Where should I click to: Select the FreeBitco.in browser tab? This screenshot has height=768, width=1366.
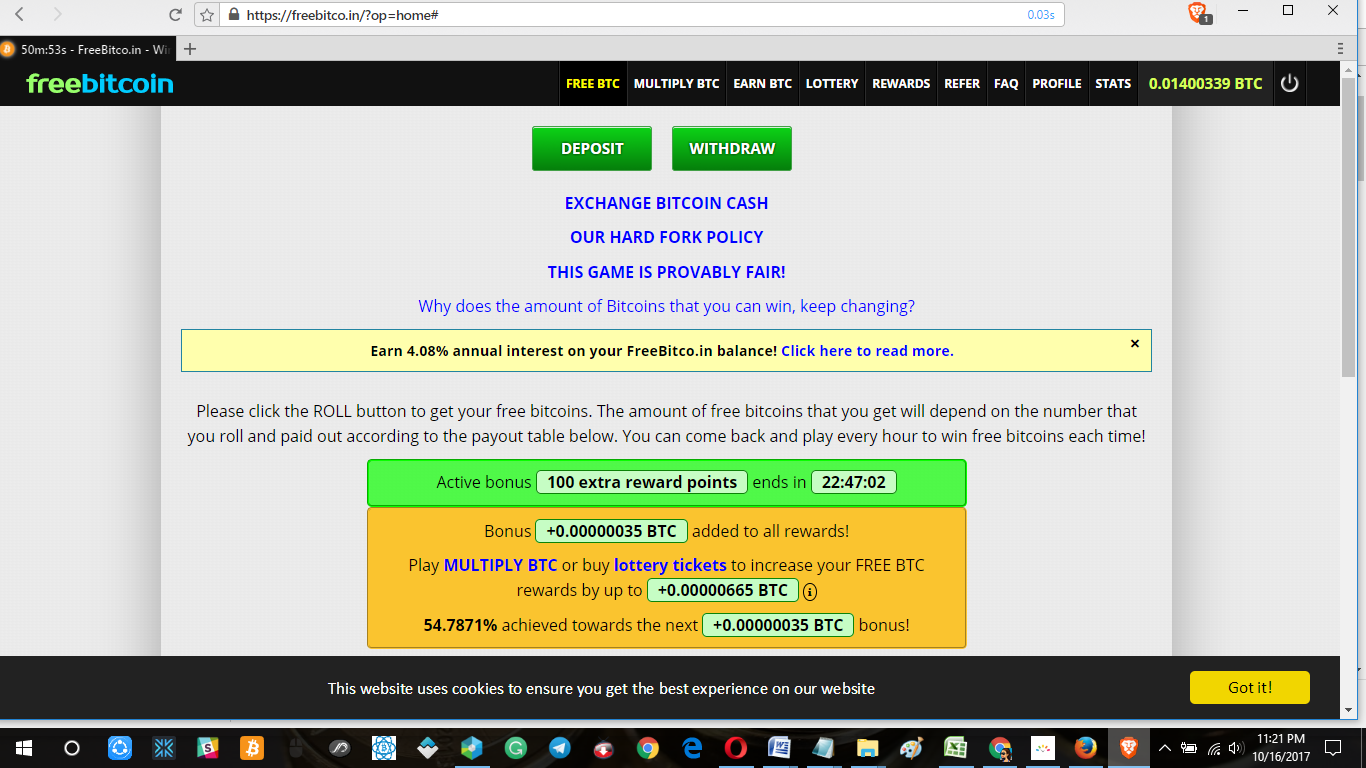tap(90, 49)
